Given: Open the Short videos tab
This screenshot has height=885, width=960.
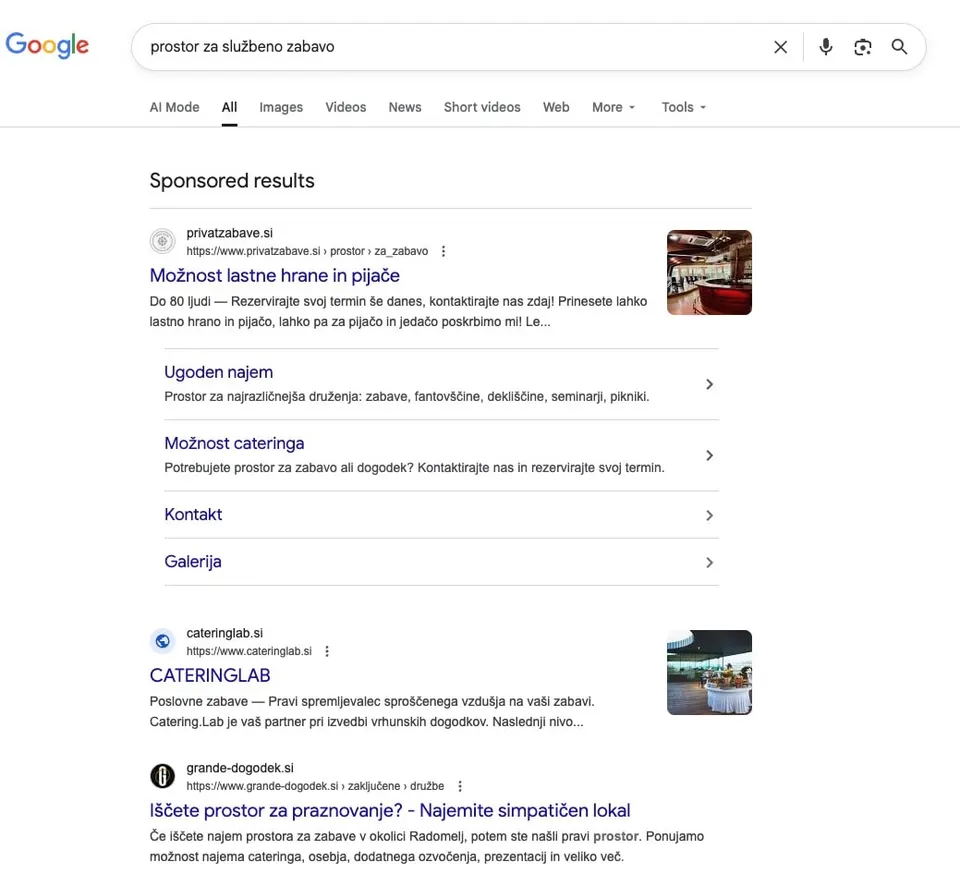Looking at the screenshot, I should click(482, 107).
